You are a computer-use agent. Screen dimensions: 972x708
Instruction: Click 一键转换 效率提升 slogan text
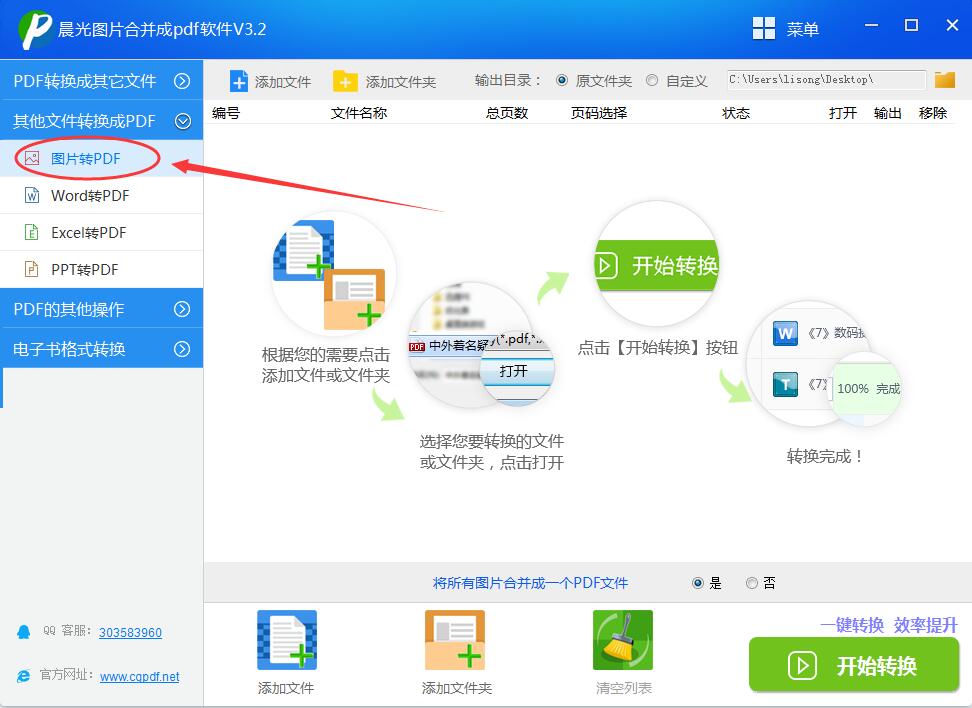[x=889, y=624]
